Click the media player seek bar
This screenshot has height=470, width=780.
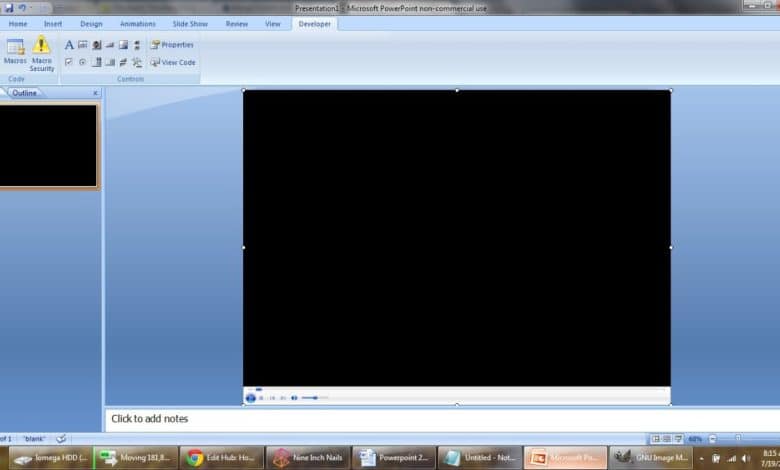(457, 389)
